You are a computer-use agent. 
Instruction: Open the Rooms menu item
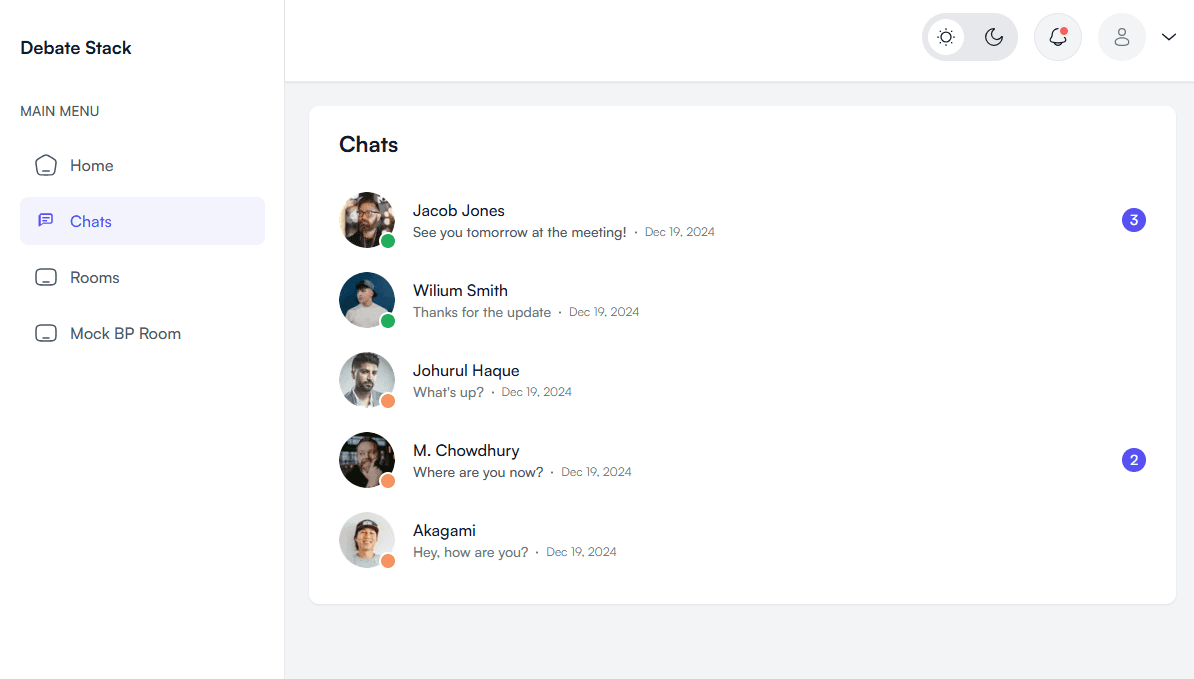click(x=95, y=278)
